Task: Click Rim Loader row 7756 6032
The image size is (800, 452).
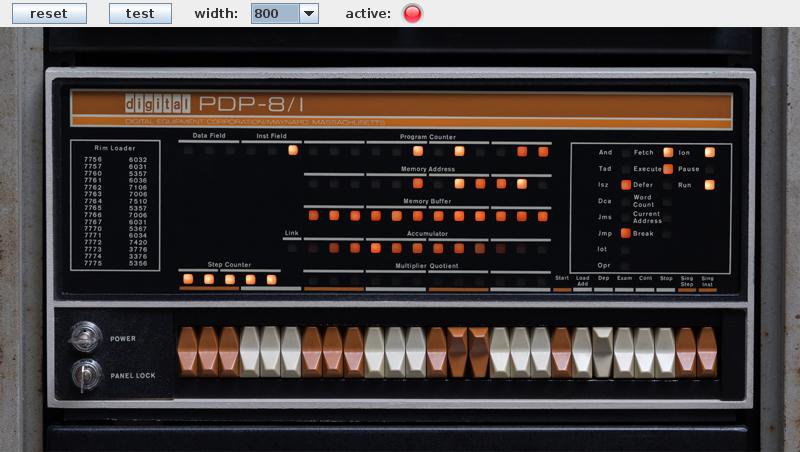Action: point(115,159)
